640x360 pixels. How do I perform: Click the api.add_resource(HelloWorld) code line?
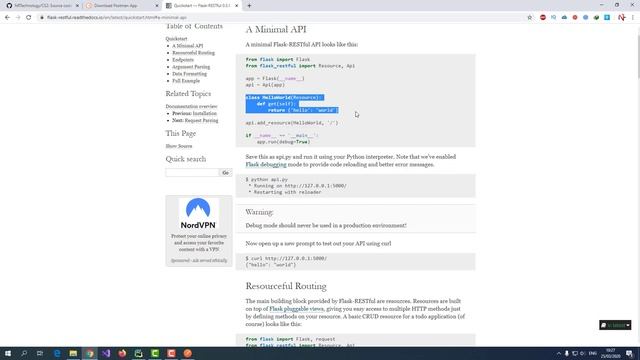point(291,123)
